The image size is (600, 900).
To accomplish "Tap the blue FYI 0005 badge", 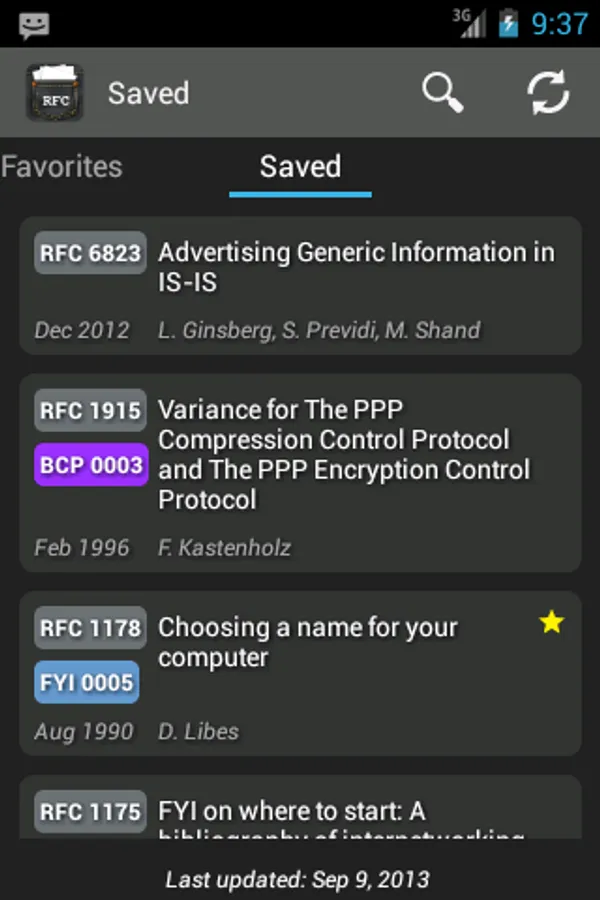I will point(87,682).
